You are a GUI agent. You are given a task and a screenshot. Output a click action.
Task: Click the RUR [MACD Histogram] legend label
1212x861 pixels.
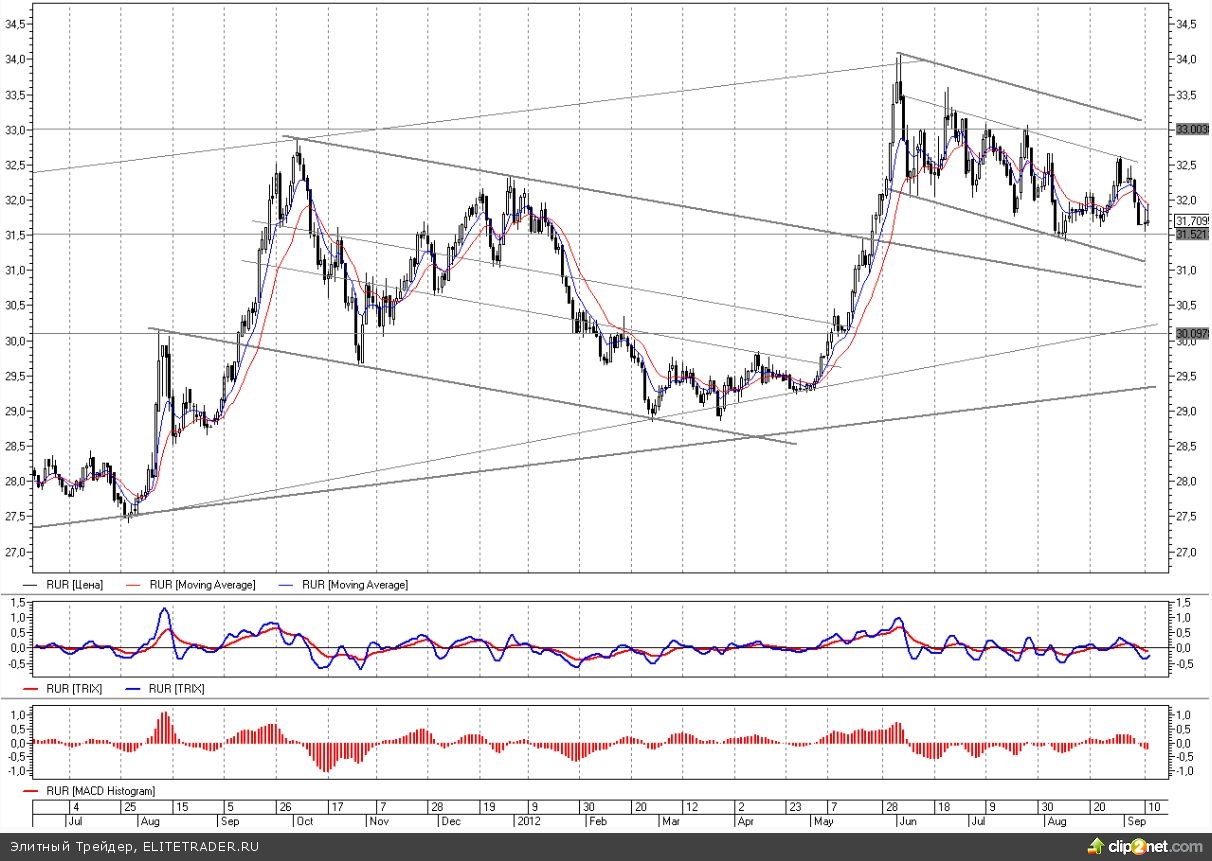click(98, 791)
